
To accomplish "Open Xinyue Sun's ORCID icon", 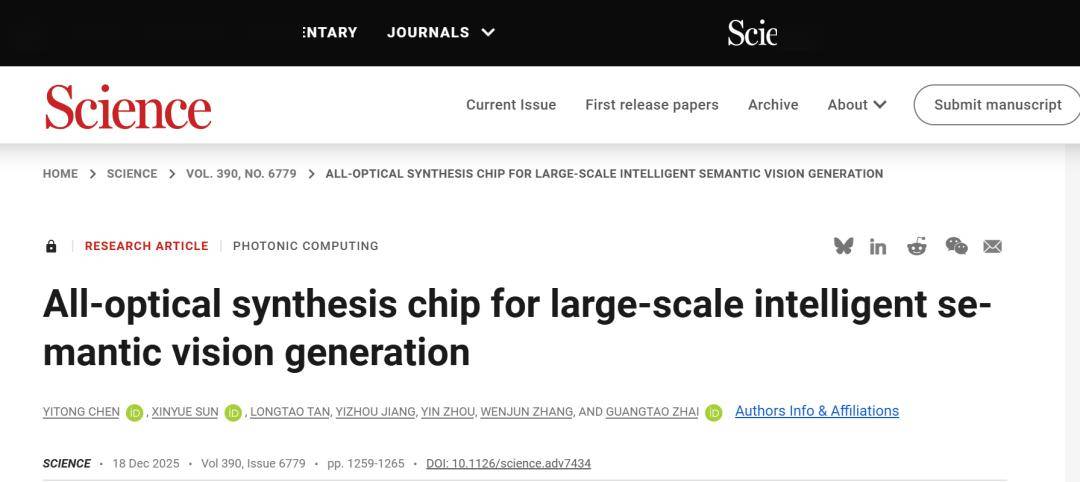I will coord(233,412).
